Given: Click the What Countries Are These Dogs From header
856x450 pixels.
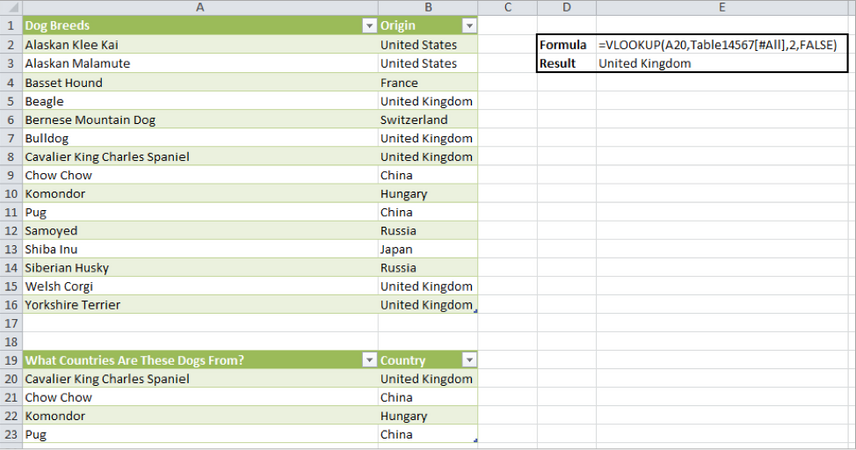Looking at the screenshot, I should (200, 360).
